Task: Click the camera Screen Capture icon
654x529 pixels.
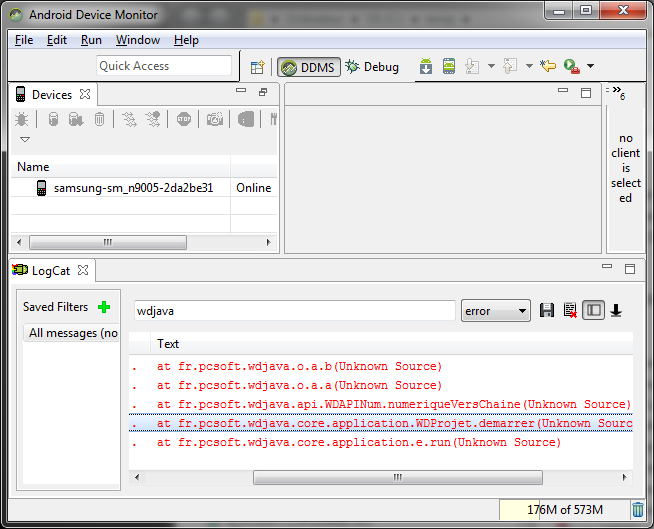Action: (214, 119)
